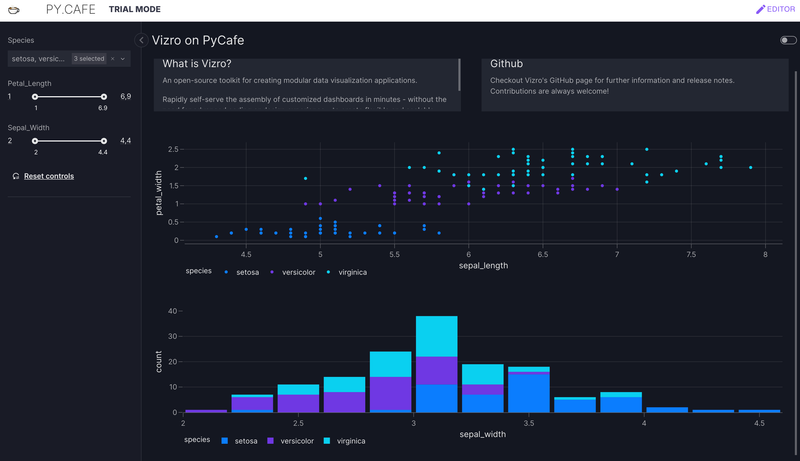Collapse the sidebar with chevron button
The height and width of the screenshot is (461, 800).
tap(141, 40)
